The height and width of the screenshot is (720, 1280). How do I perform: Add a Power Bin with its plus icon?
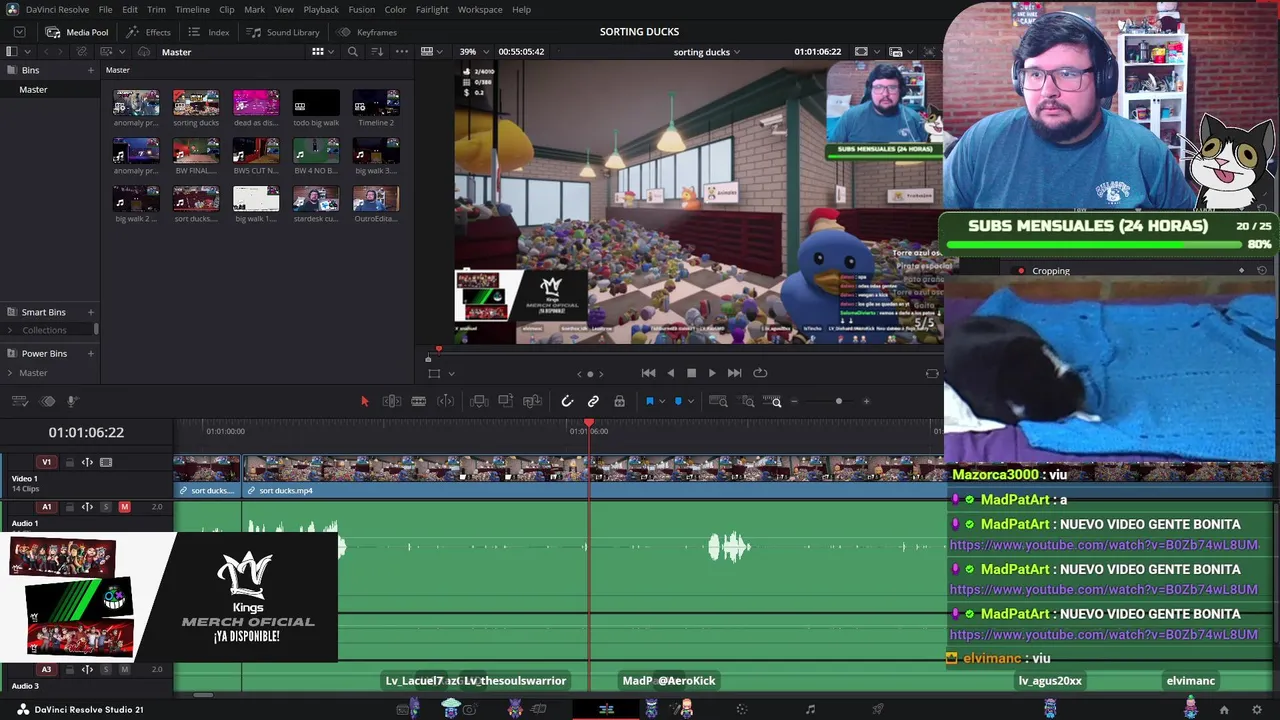tap(90, 353)
